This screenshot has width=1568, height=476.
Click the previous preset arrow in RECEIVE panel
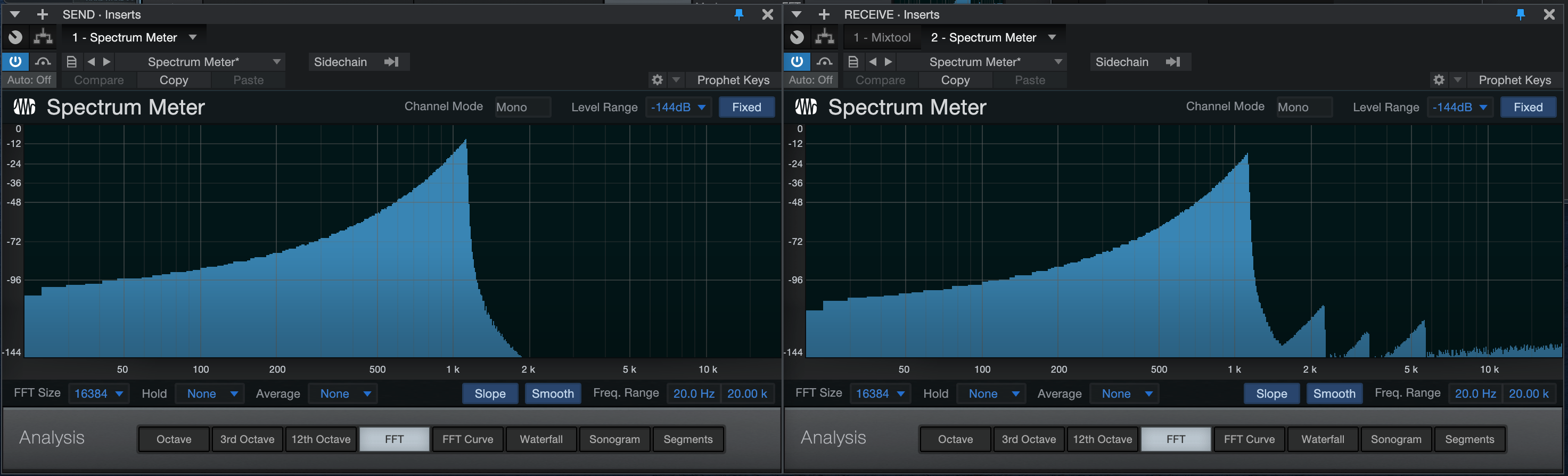point(873,61)
